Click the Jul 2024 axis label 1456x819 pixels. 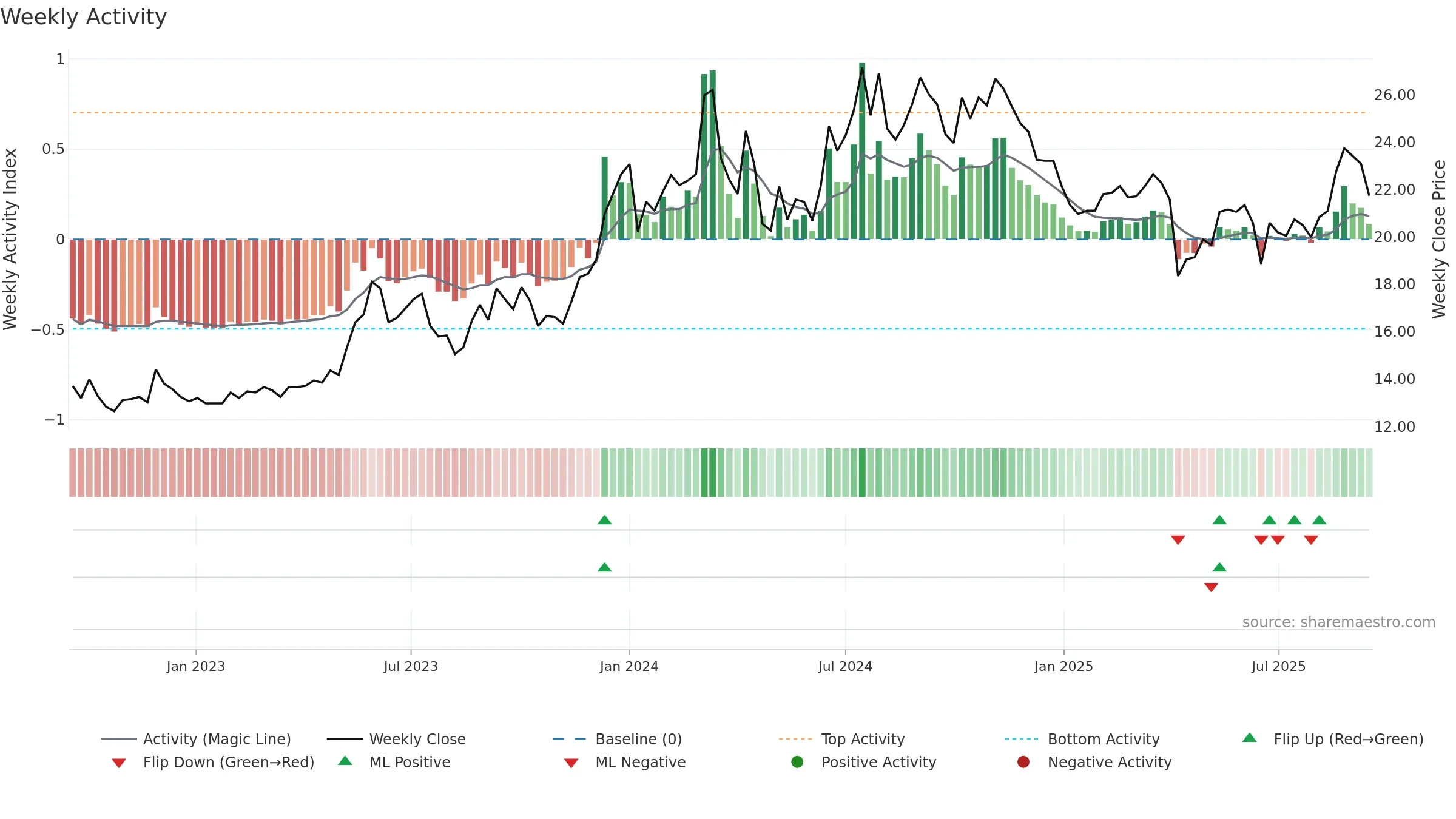[845, 666]
